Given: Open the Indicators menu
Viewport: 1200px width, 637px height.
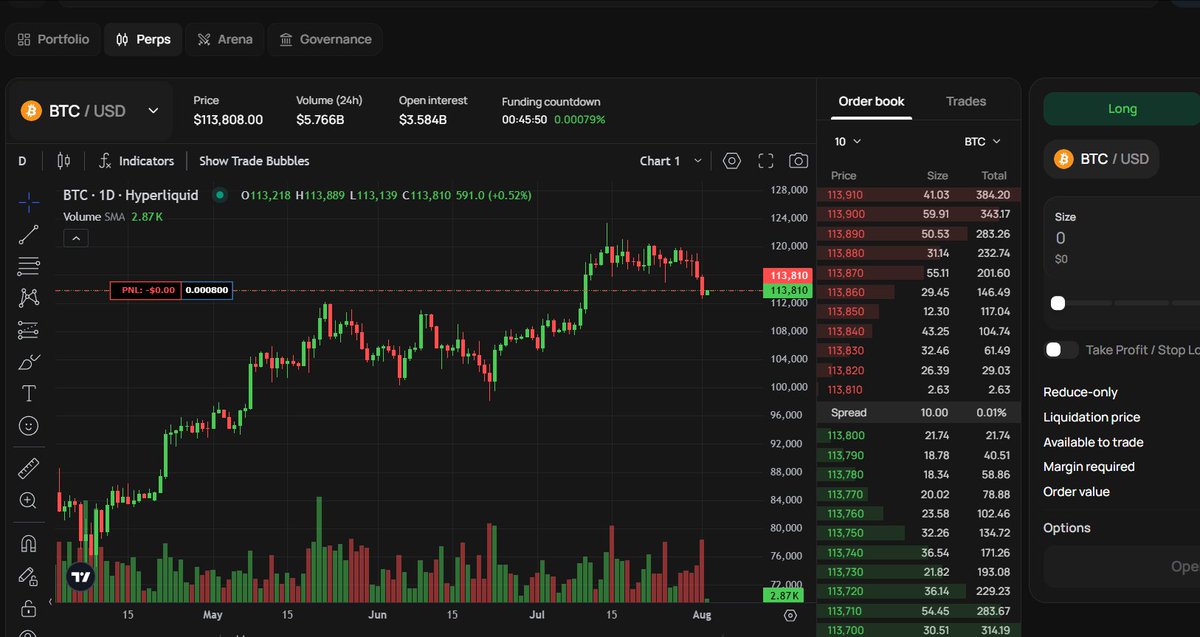Looking at the screenshot, I should [136, 161].
